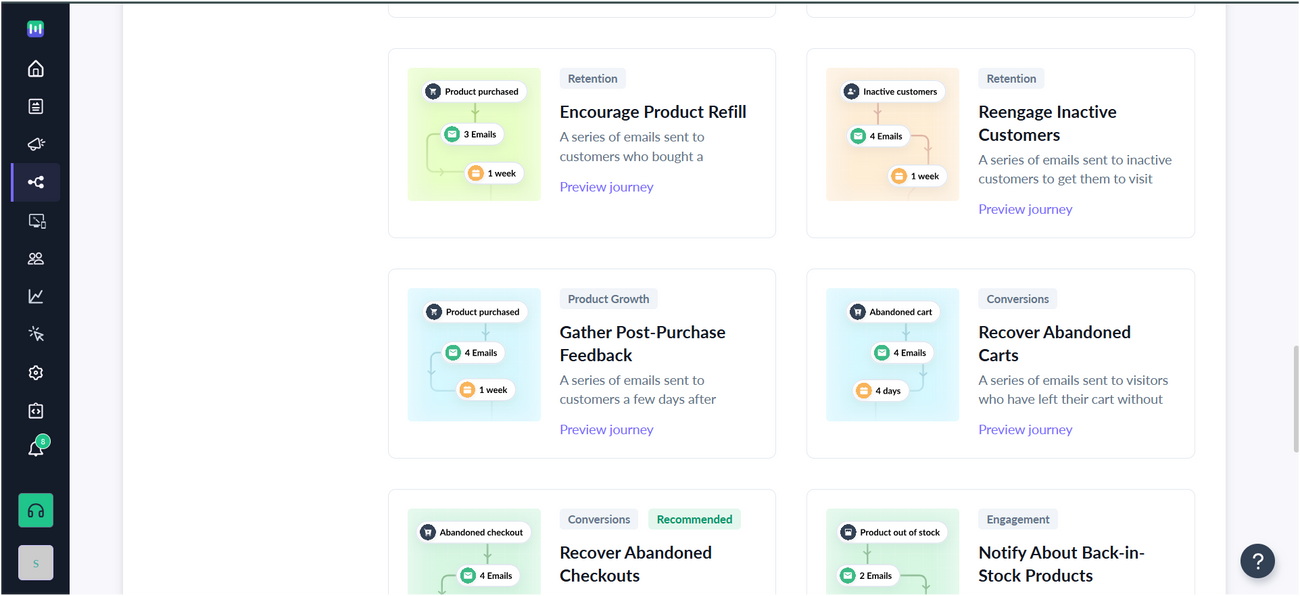Viewport: 1300px width, 596px height.
Task: Open the forms/document icon in sidebar
Action: (x=36, y=106)
